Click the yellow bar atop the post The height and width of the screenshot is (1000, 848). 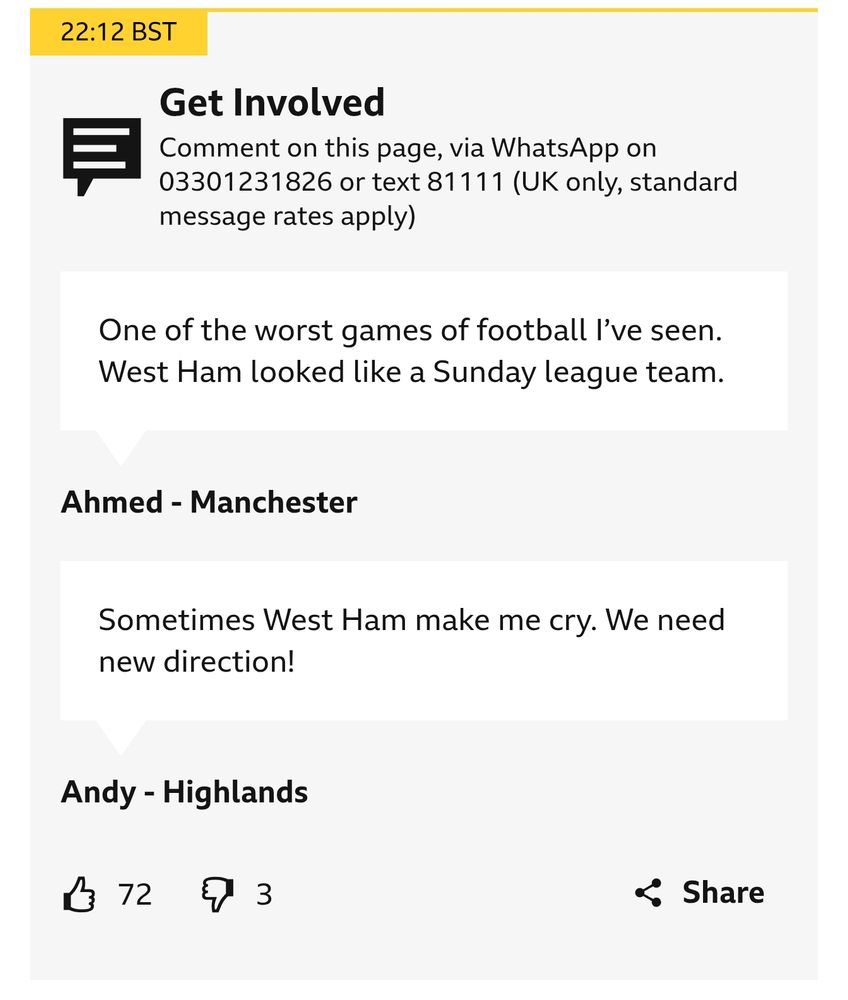coord(512,10)
